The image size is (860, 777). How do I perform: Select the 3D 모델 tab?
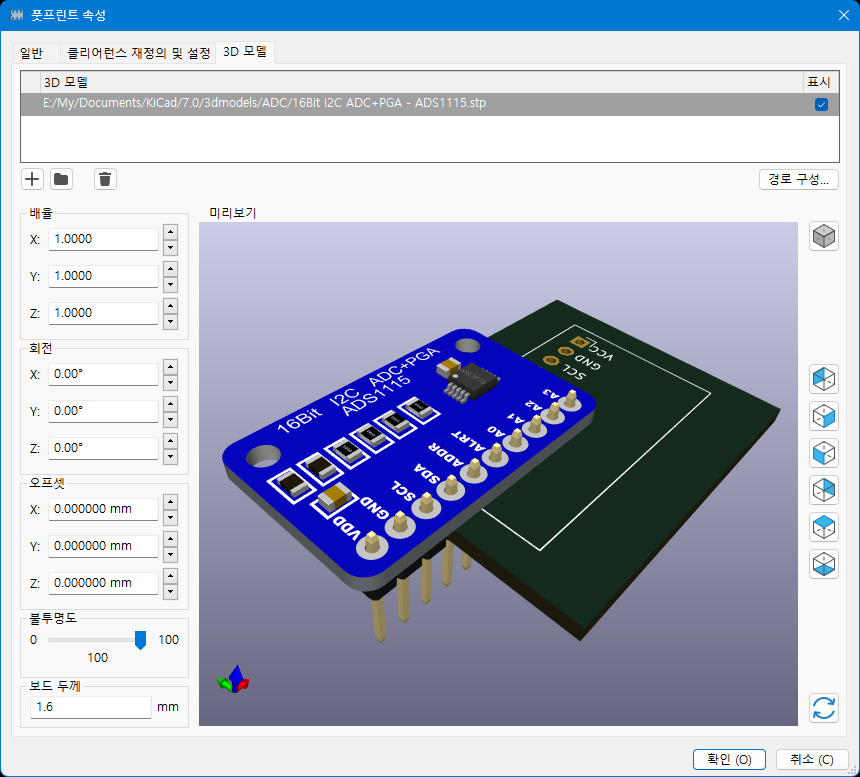click(245, 52)
